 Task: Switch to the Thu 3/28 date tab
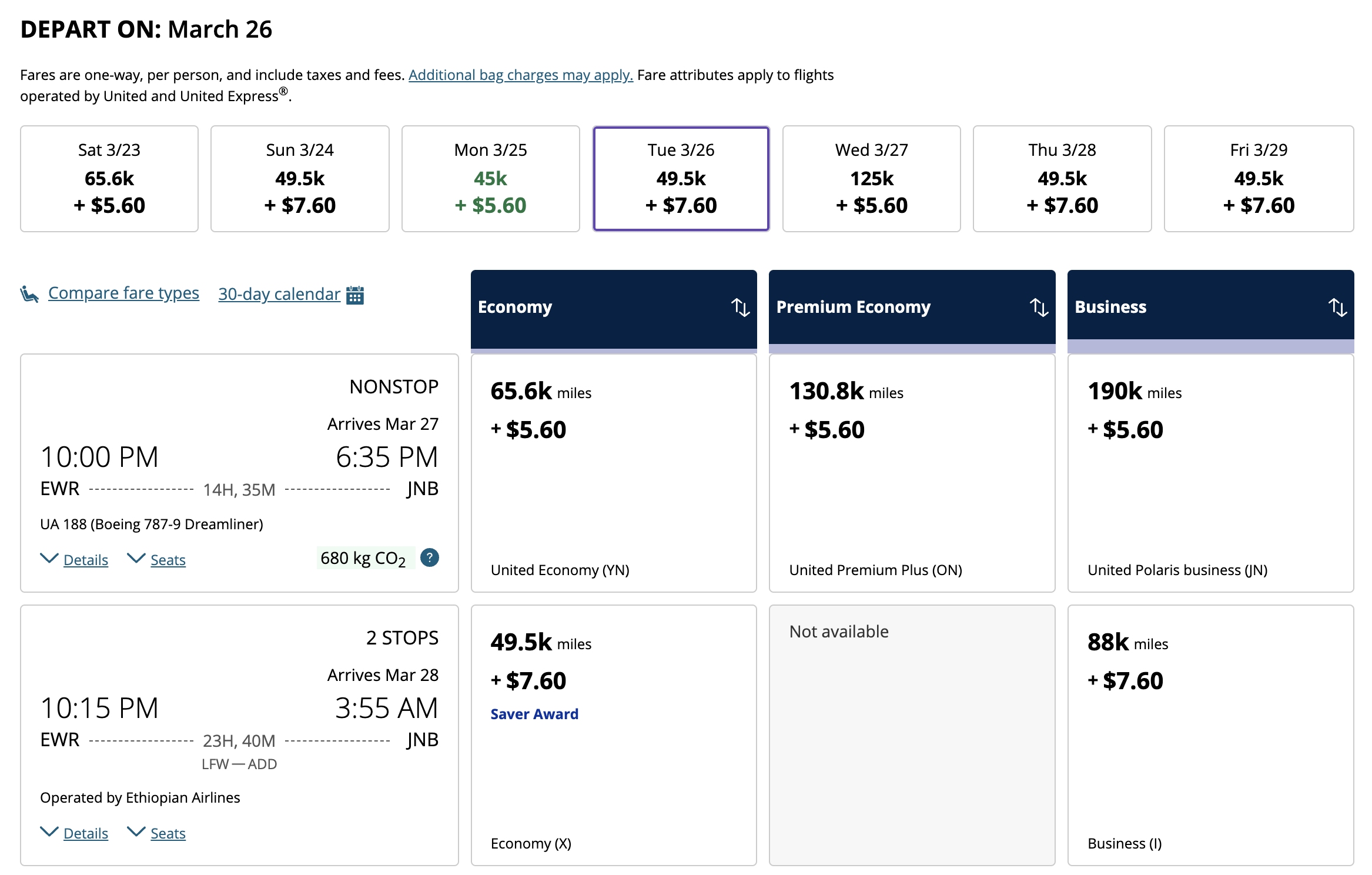pyautogui.click(x=1062, y=179)
